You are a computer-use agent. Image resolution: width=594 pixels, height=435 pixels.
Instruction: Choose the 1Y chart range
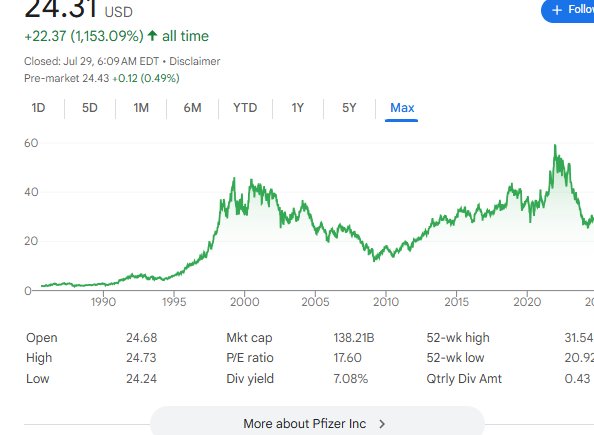click(x=298, y=108)
